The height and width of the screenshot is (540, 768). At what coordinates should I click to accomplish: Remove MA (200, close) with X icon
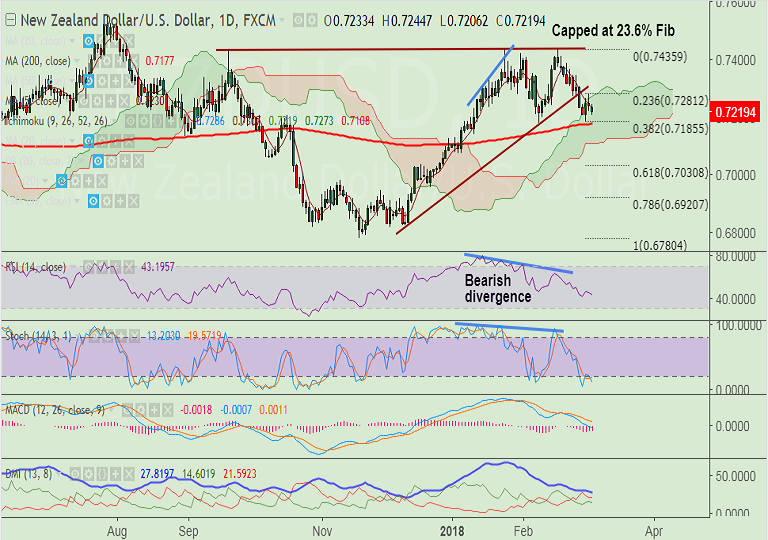pos(134,61)
